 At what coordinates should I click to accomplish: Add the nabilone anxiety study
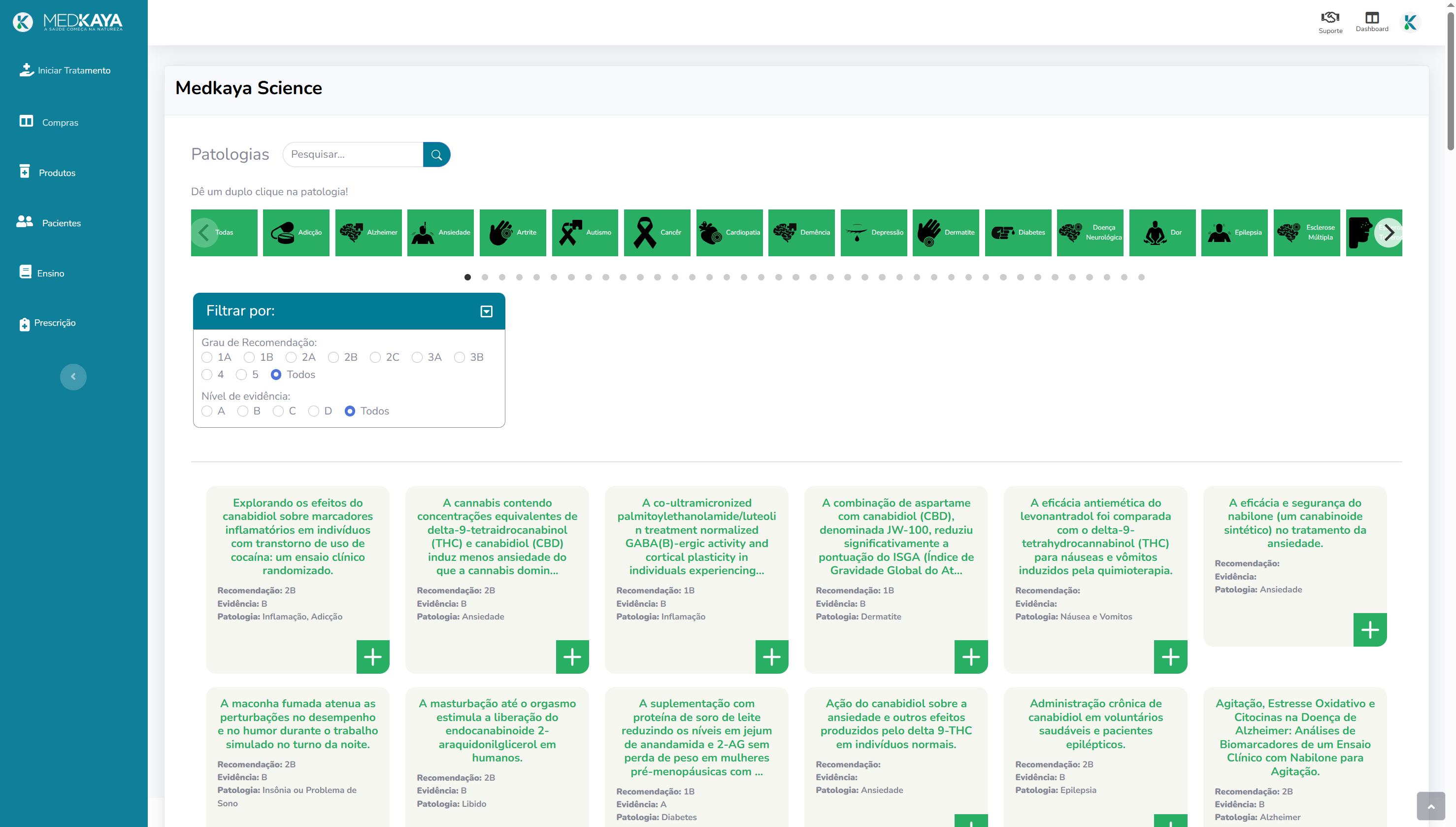coord(1370,630)
